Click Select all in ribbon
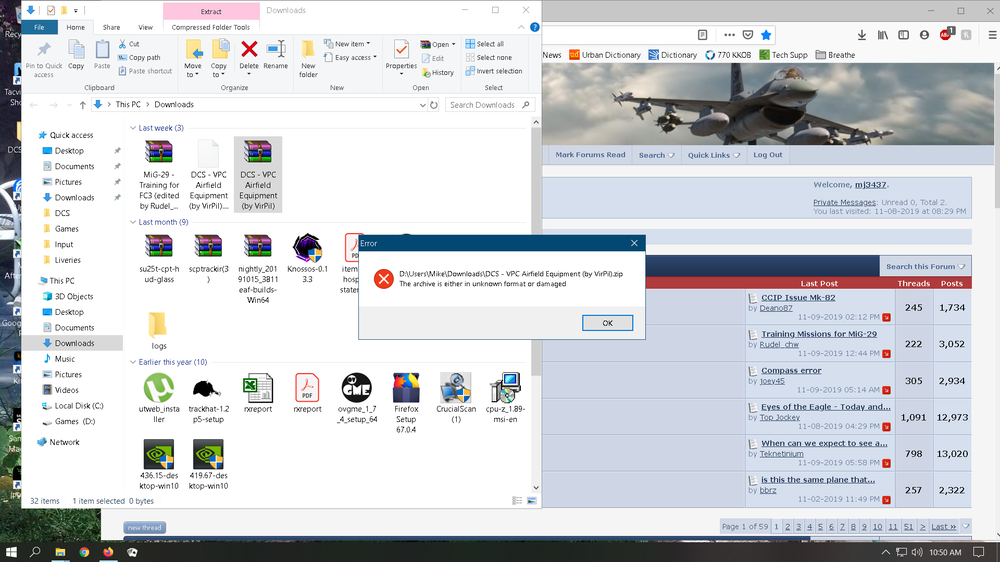Image resolution: width=1000 pixels, height=562 pixels. click(485, 44)
